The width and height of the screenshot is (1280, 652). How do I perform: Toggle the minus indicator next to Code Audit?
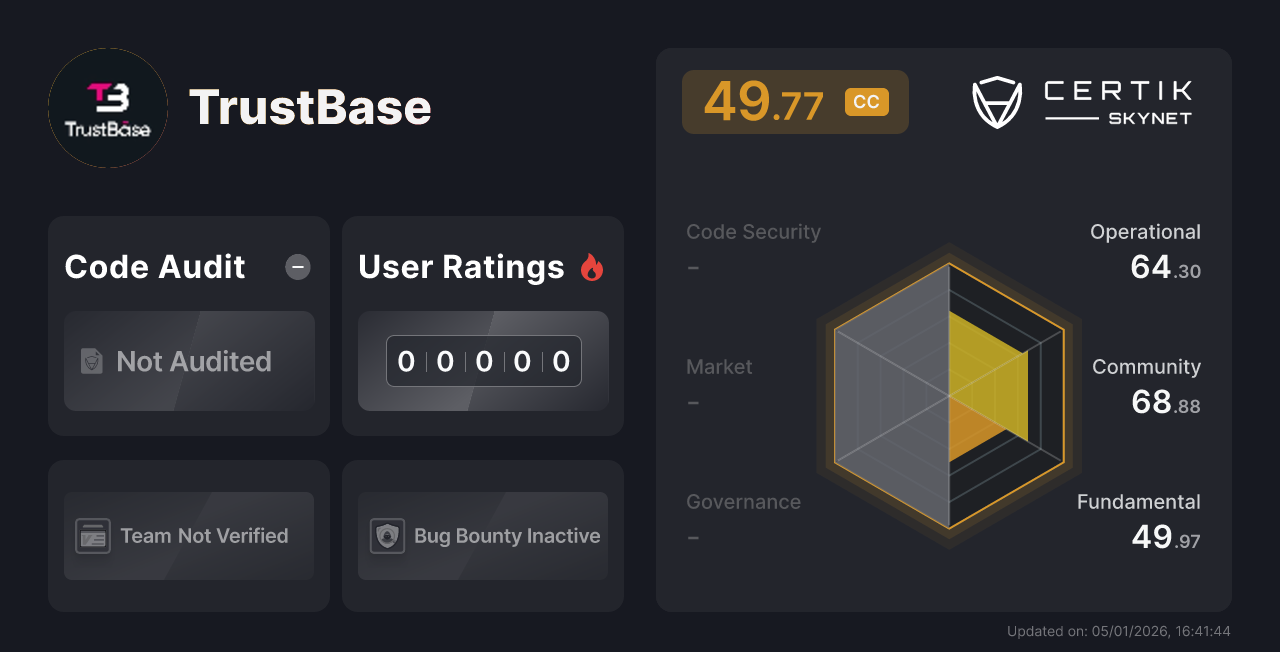click(297, 266)
